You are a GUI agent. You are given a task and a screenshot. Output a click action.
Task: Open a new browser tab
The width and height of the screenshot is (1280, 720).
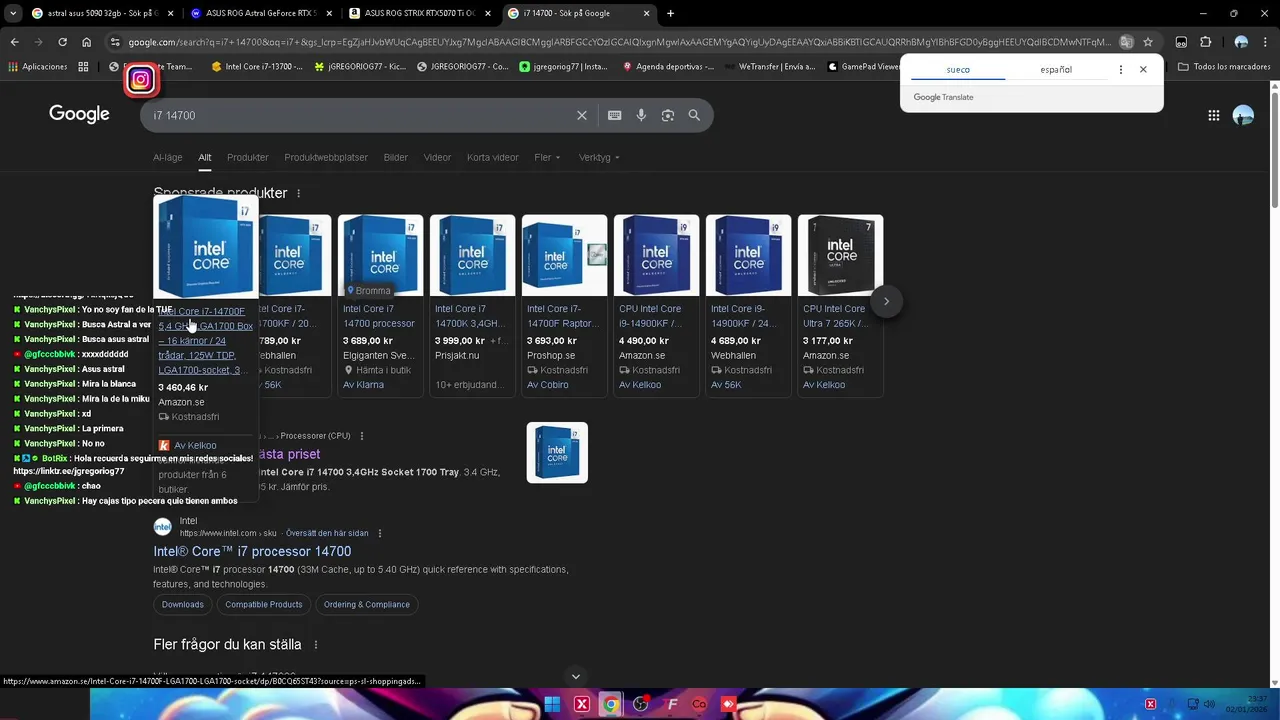point(670,13)
